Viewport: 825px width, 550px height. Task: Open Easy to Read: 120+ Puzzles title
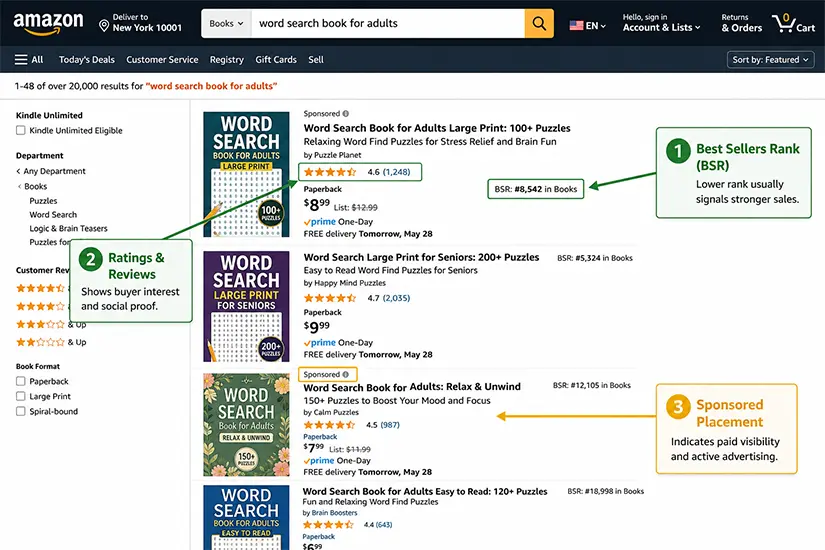coord(425,491)
